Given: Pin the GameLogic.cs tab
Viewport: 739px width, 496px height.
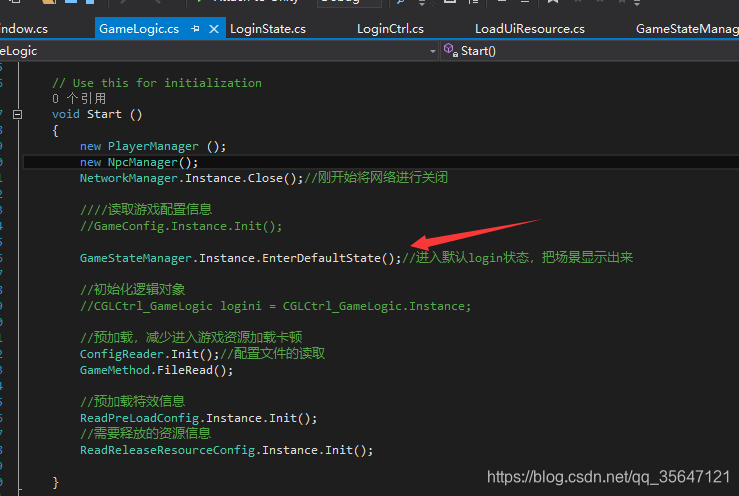Looking at the screenshot, I should coord(195,29).
